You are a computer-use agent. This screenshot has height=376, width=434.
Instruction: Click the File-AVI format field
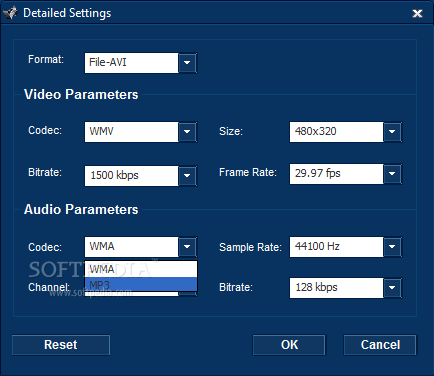tap(132, 63)
